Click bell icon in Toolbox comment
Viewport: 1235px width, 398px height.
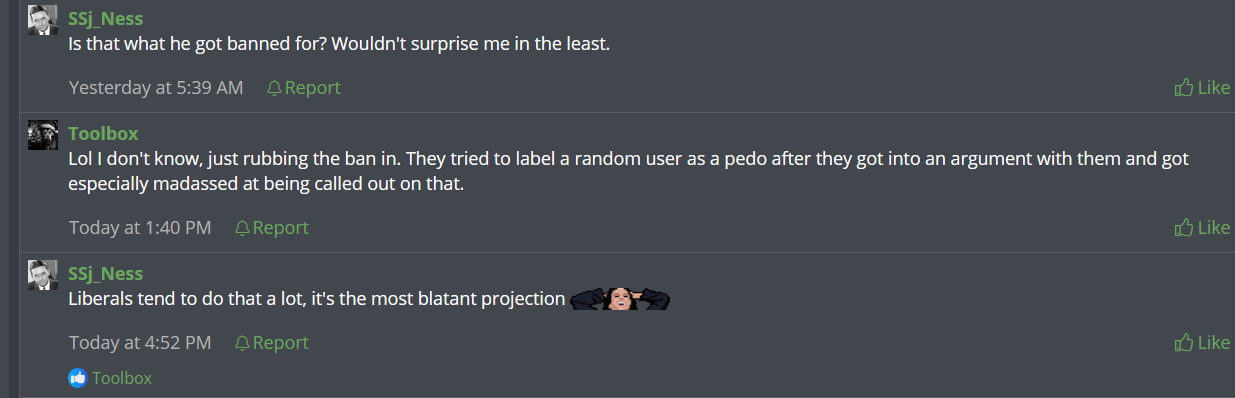pyautogui.click(x=242, y=228)
